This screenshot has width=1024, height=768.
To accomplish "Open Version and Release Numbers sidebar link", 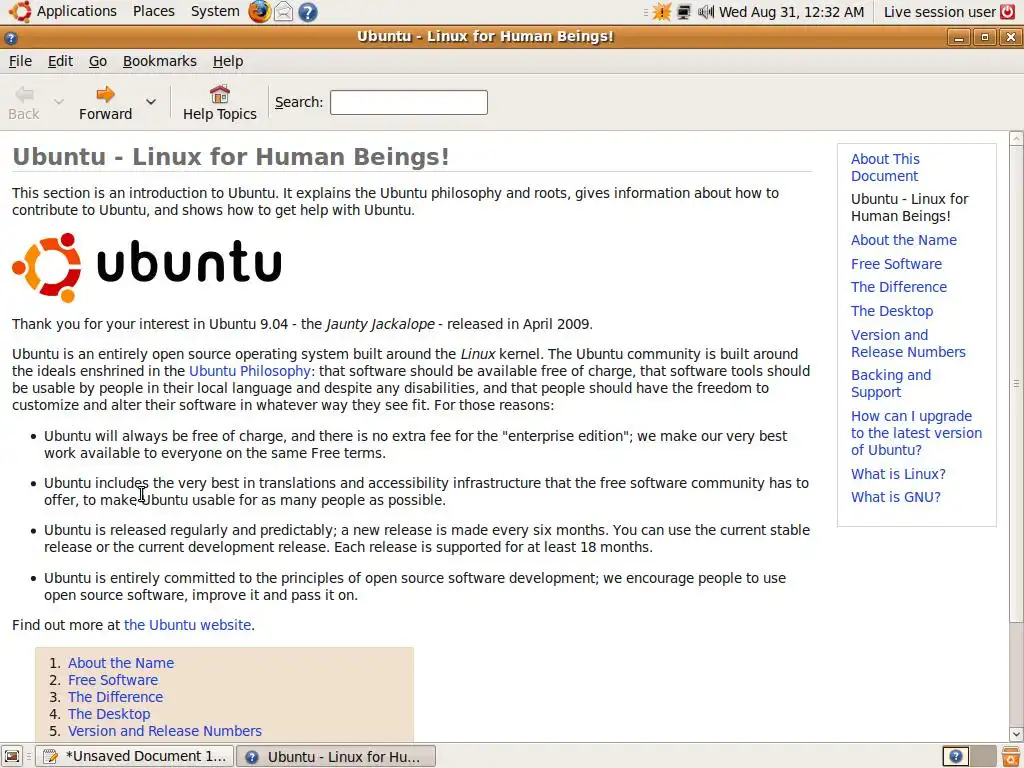I will [908, 344].
